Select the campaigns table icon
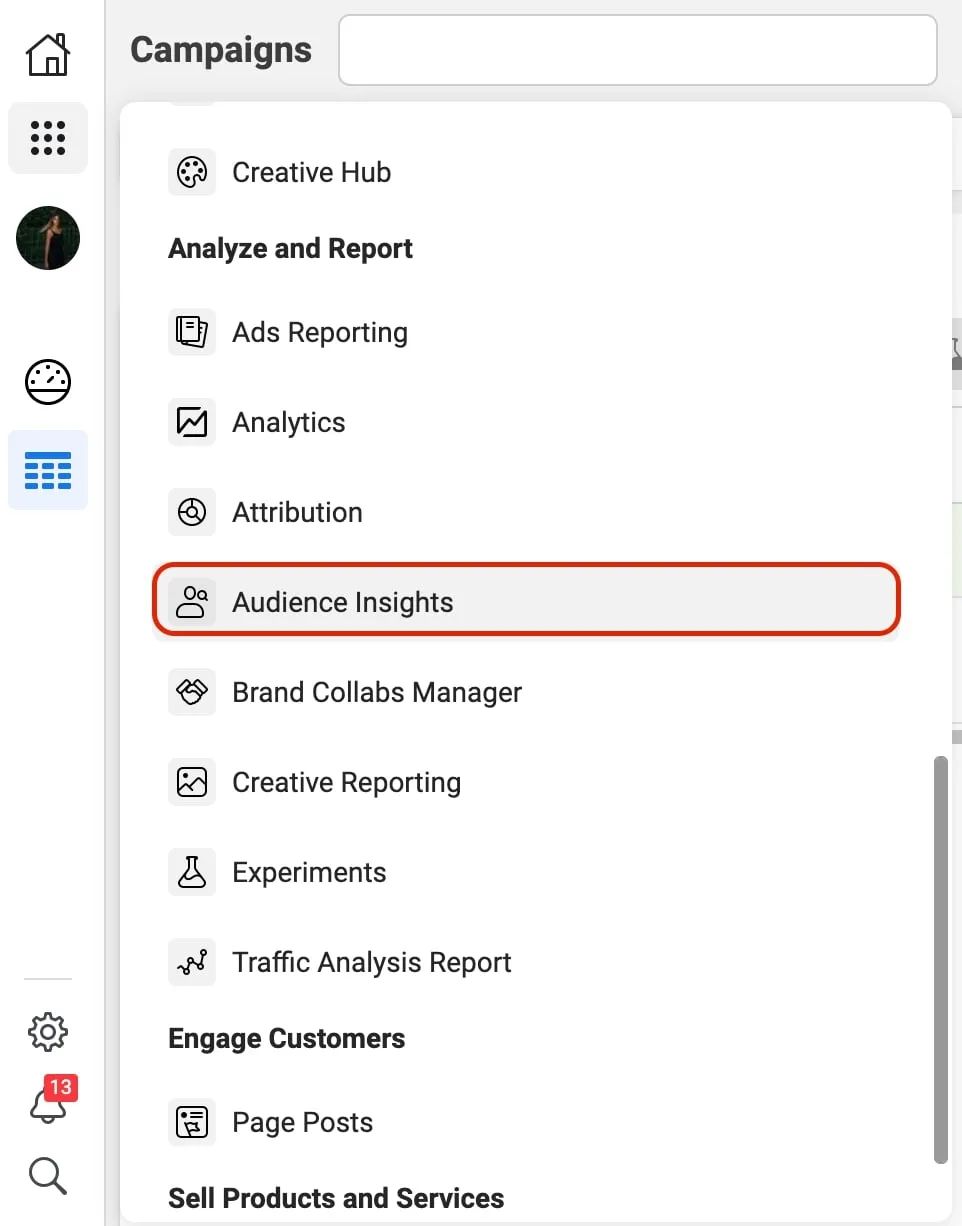 (x=48, y=470)
